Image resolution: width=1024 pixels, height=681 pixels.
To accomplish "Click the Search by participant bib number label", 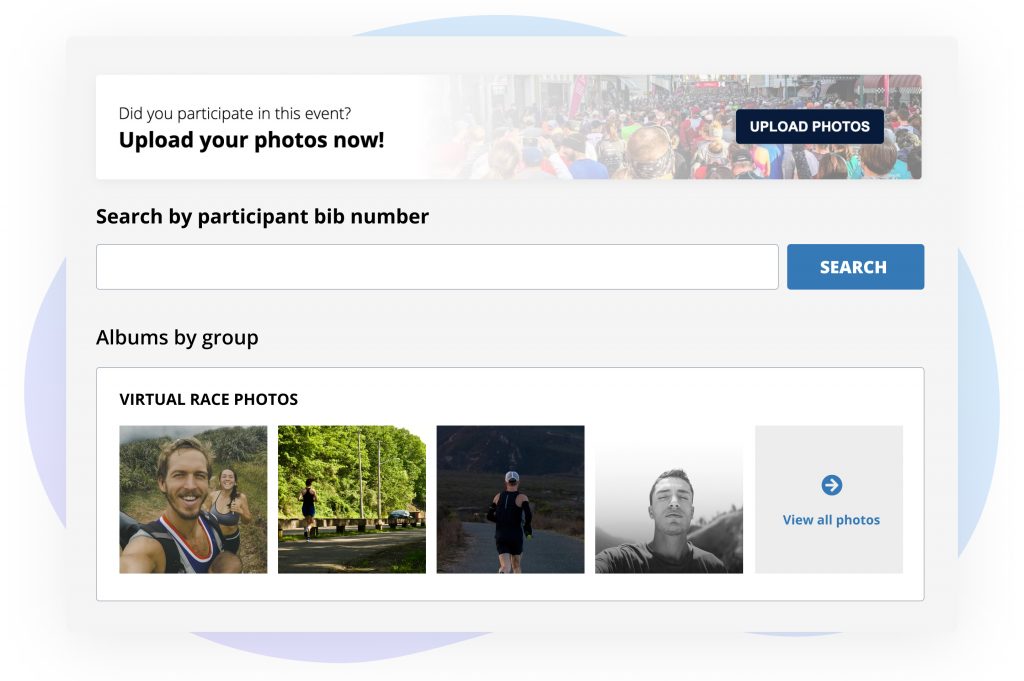I will tap(262, 216).
